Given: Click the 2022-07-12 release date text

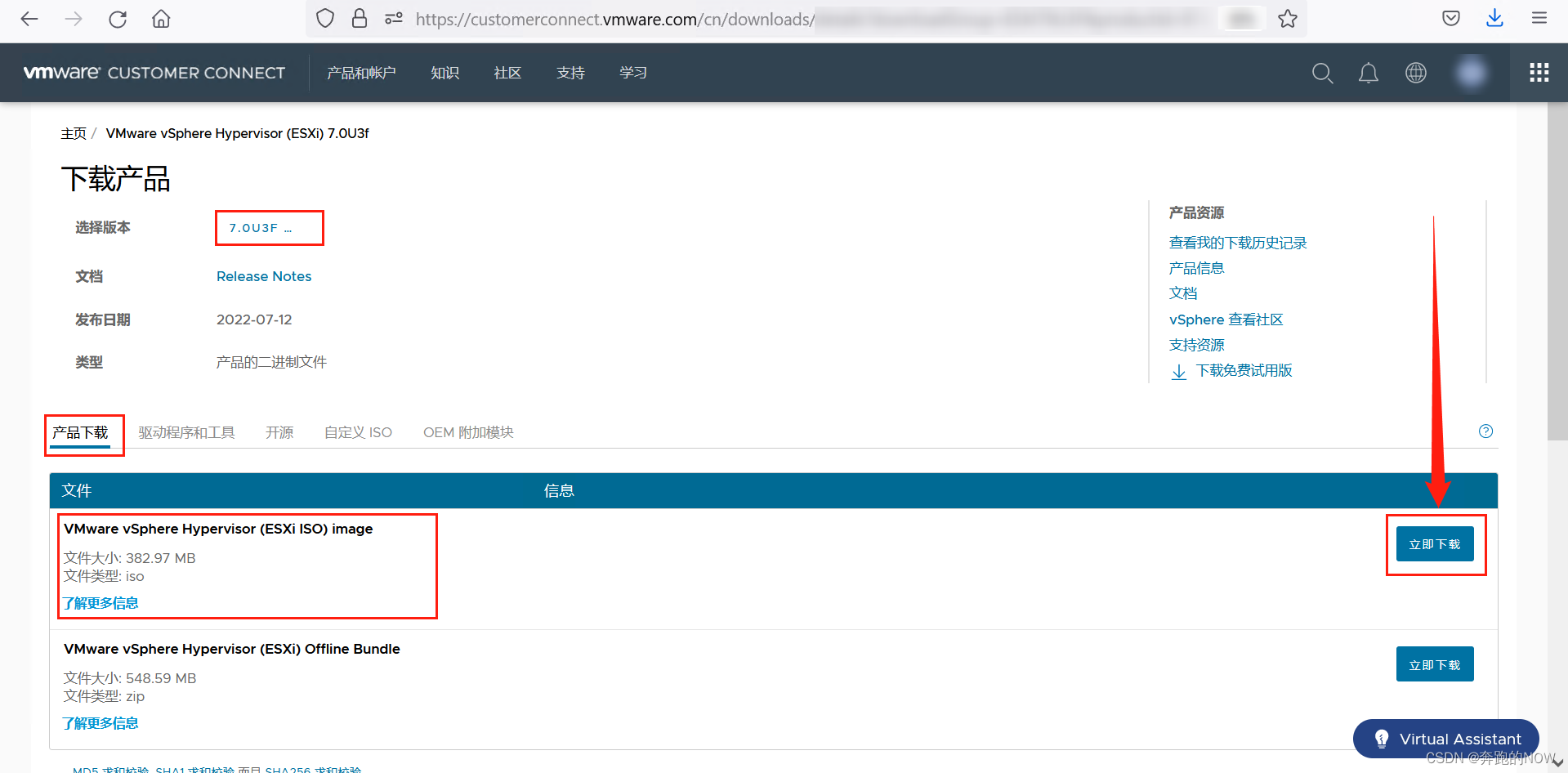Looking at the screenshot, I should click(x=254, y=319).
